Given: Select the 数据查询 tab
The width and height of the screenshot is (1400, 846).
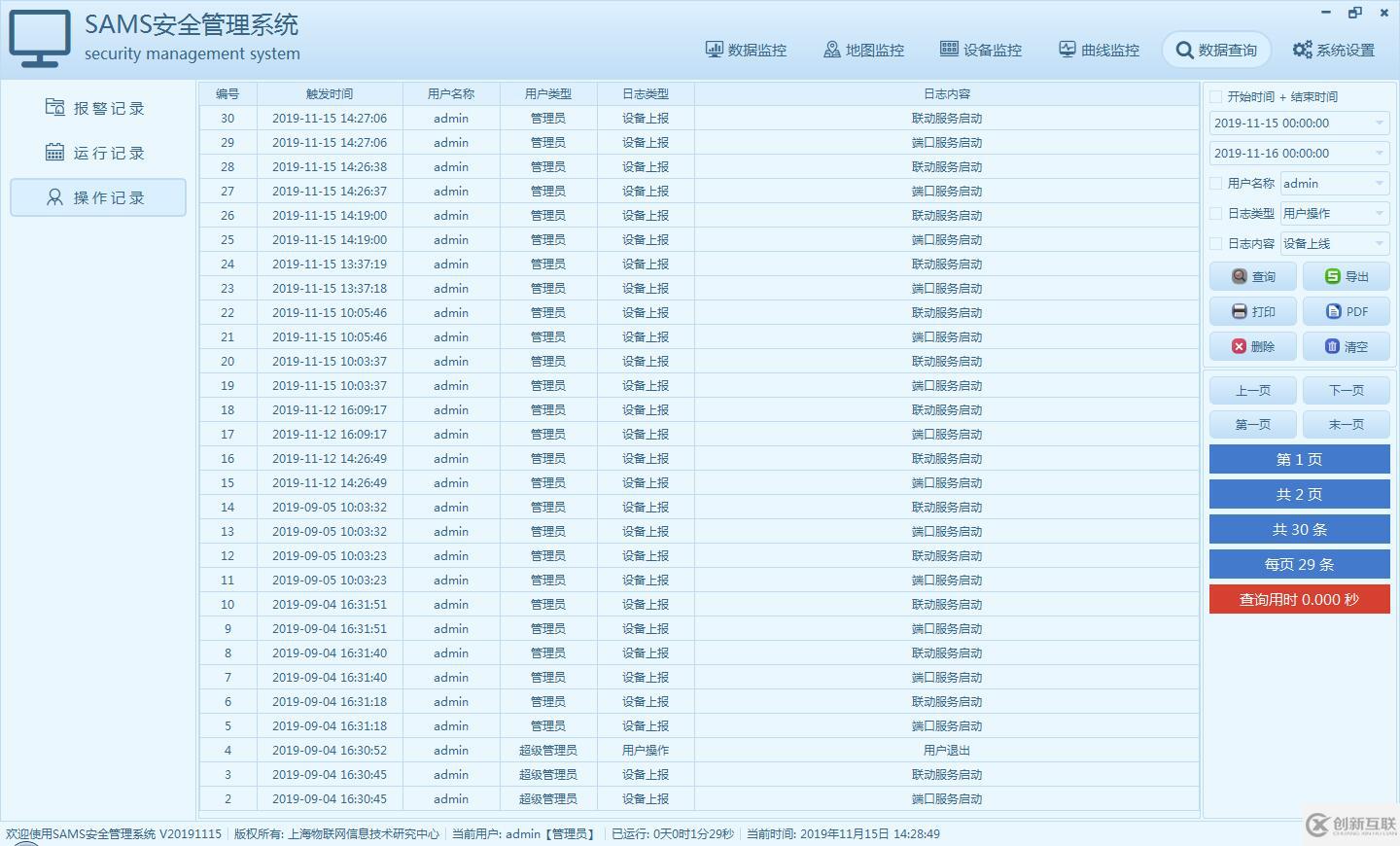Looking at the screenshot, I should coord(1216,50).
